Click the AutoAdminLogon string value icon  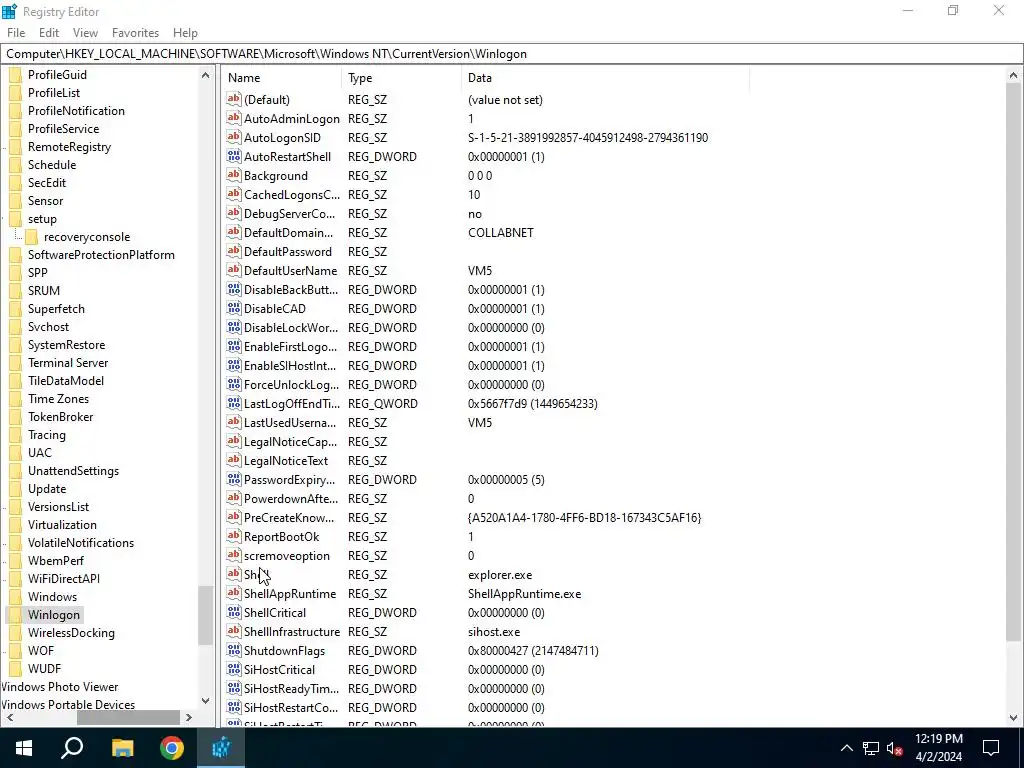[234, 118]
